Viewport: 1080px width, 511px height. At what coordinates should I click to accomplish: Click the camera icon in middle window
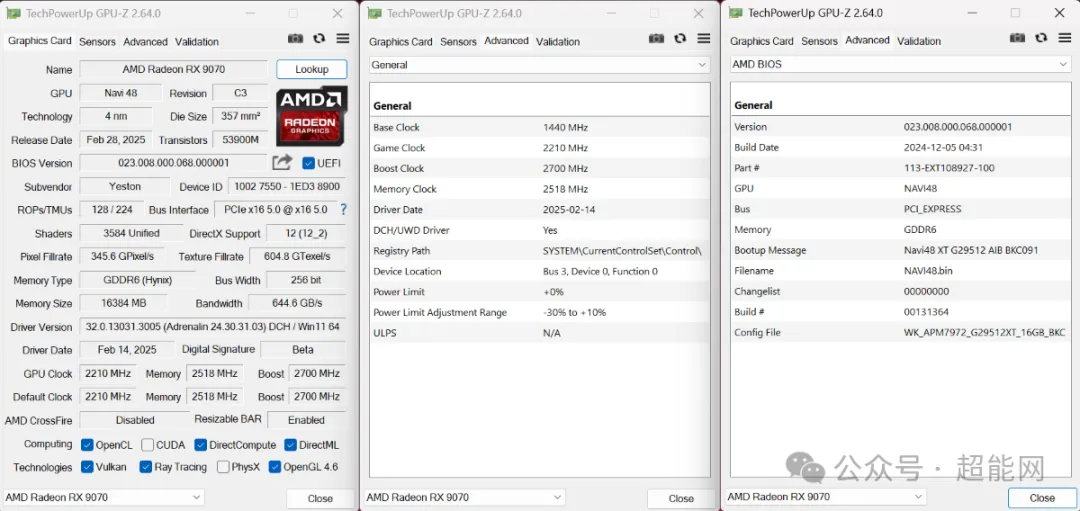click(656, 39)
